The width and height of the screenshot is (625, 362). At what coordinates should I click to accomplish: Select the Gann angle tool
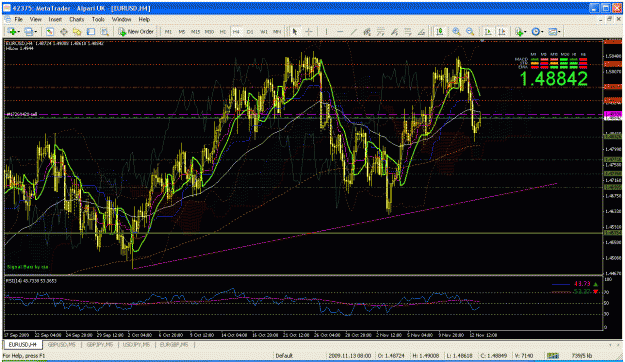[421, 31]
